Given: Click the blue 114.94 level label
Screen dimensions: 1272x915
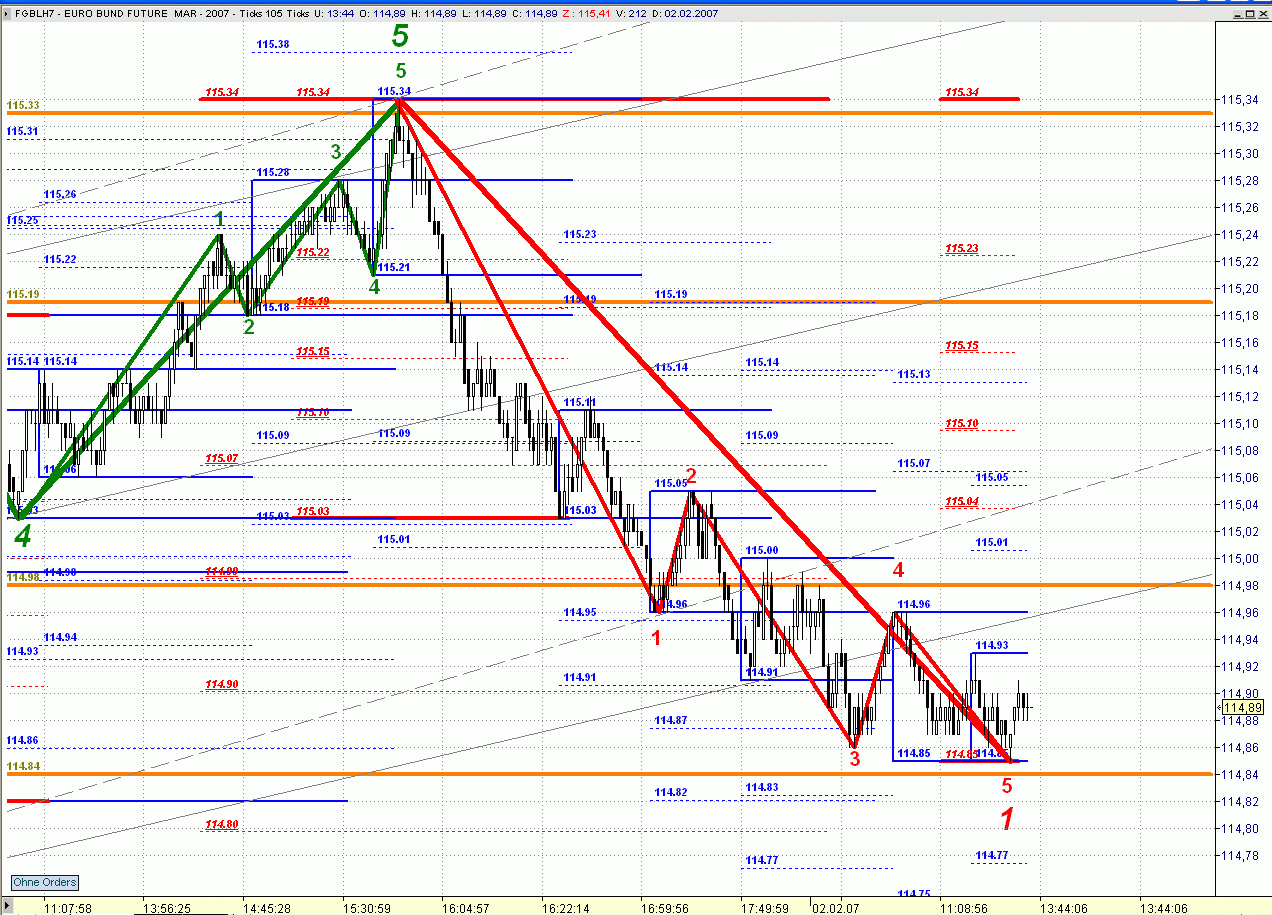Looking at the screenshot, I should tap(60, 636).
